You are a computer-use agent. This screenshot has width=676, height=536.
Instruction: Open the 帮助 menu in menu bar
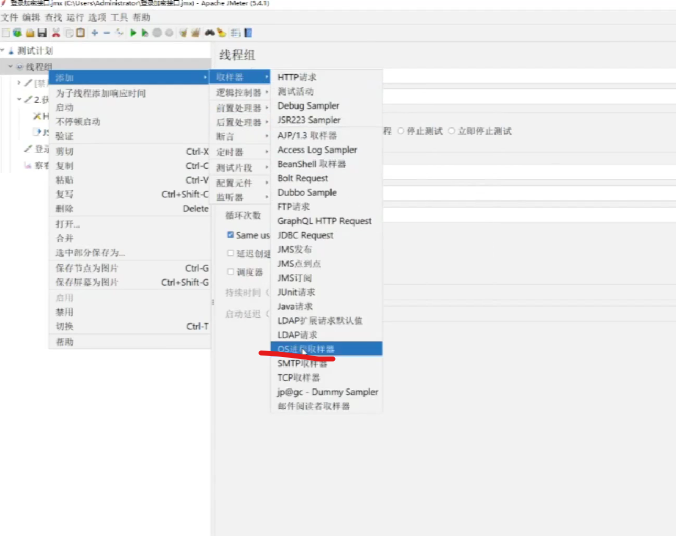[141, 17]
